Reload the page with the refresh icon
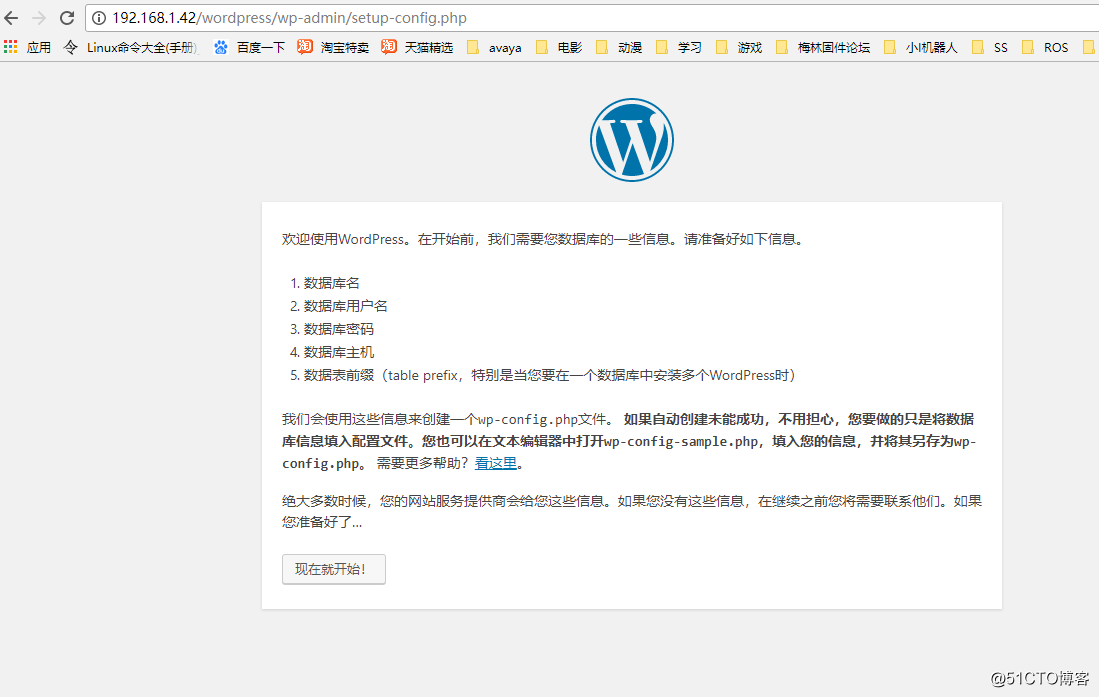 click(67, 18)
